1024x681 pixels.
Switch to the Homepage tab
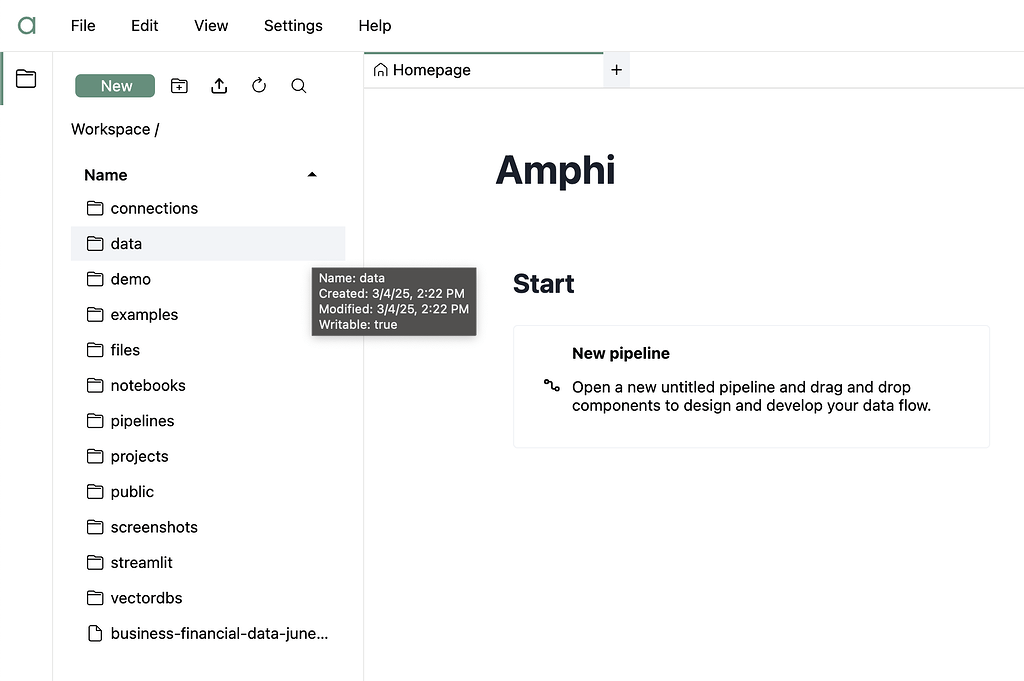coord(430,69)
